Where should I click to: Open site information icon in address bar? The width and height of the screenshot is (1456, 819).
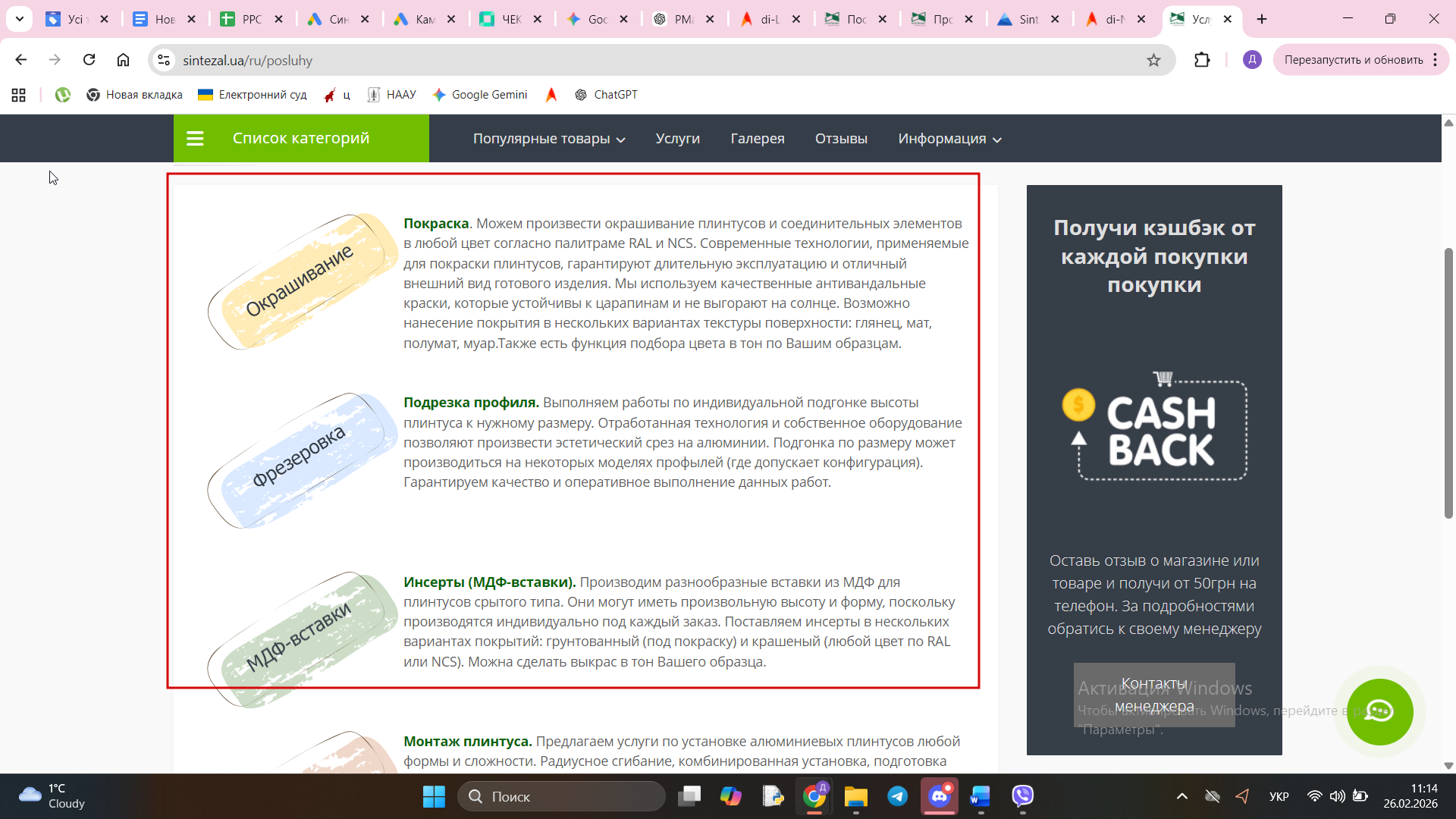164,60
